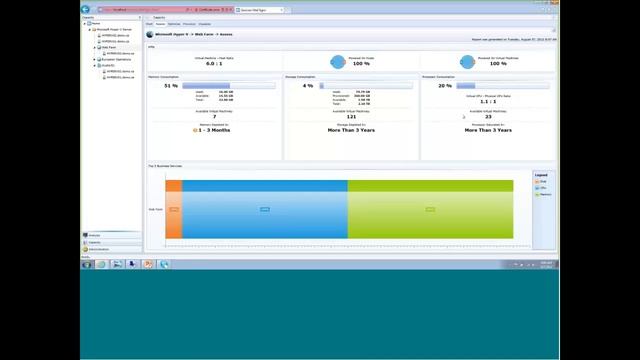This screenshot has height=360, width=640.
Task: Click the Certificate error shield in address bar
Action: pyautogui.click(x=197, y=9)
